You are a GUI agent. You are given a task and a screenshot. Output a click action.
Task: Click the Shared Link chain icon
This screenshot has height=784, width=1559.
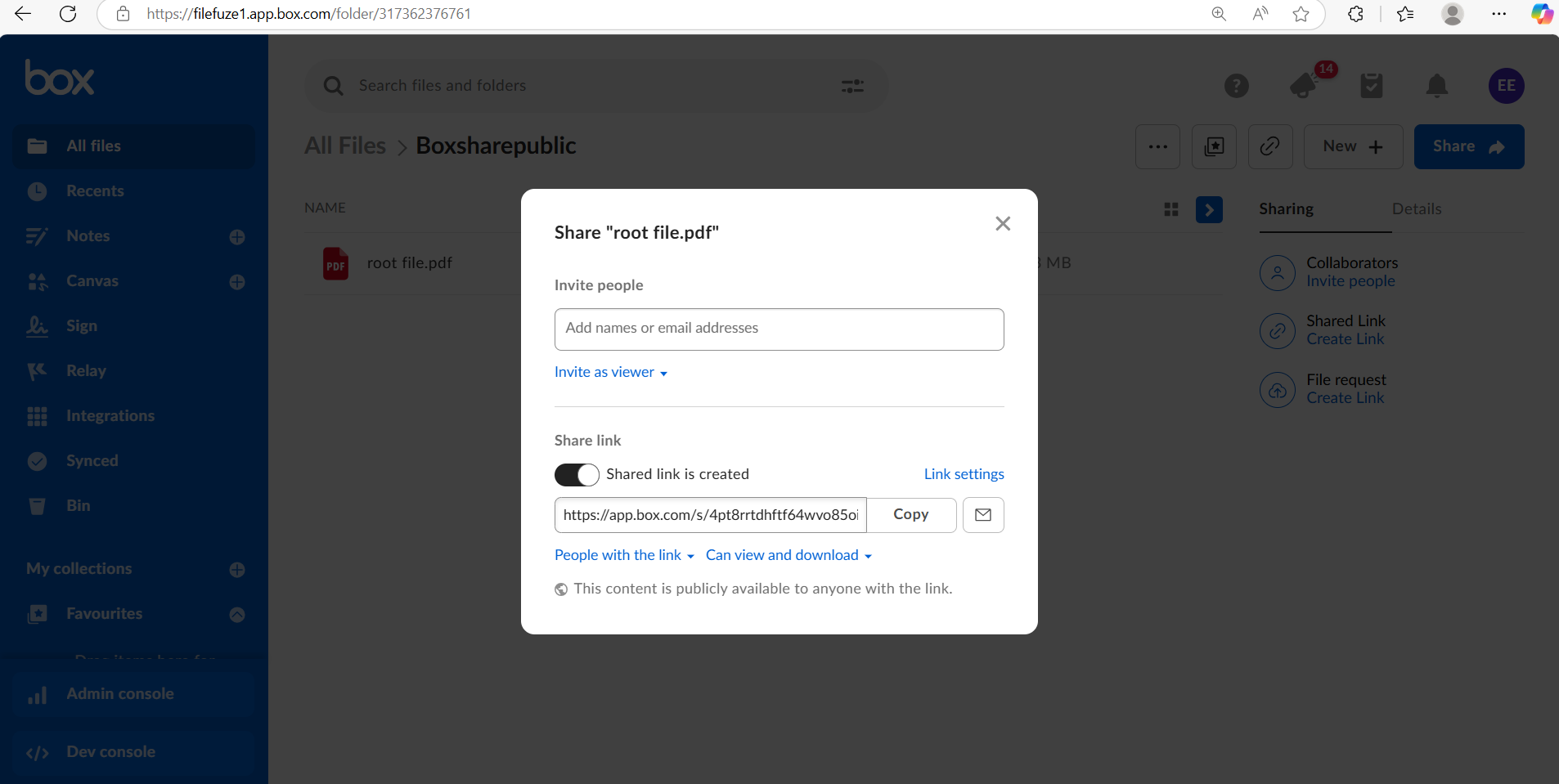click(x=1278, y=331)
